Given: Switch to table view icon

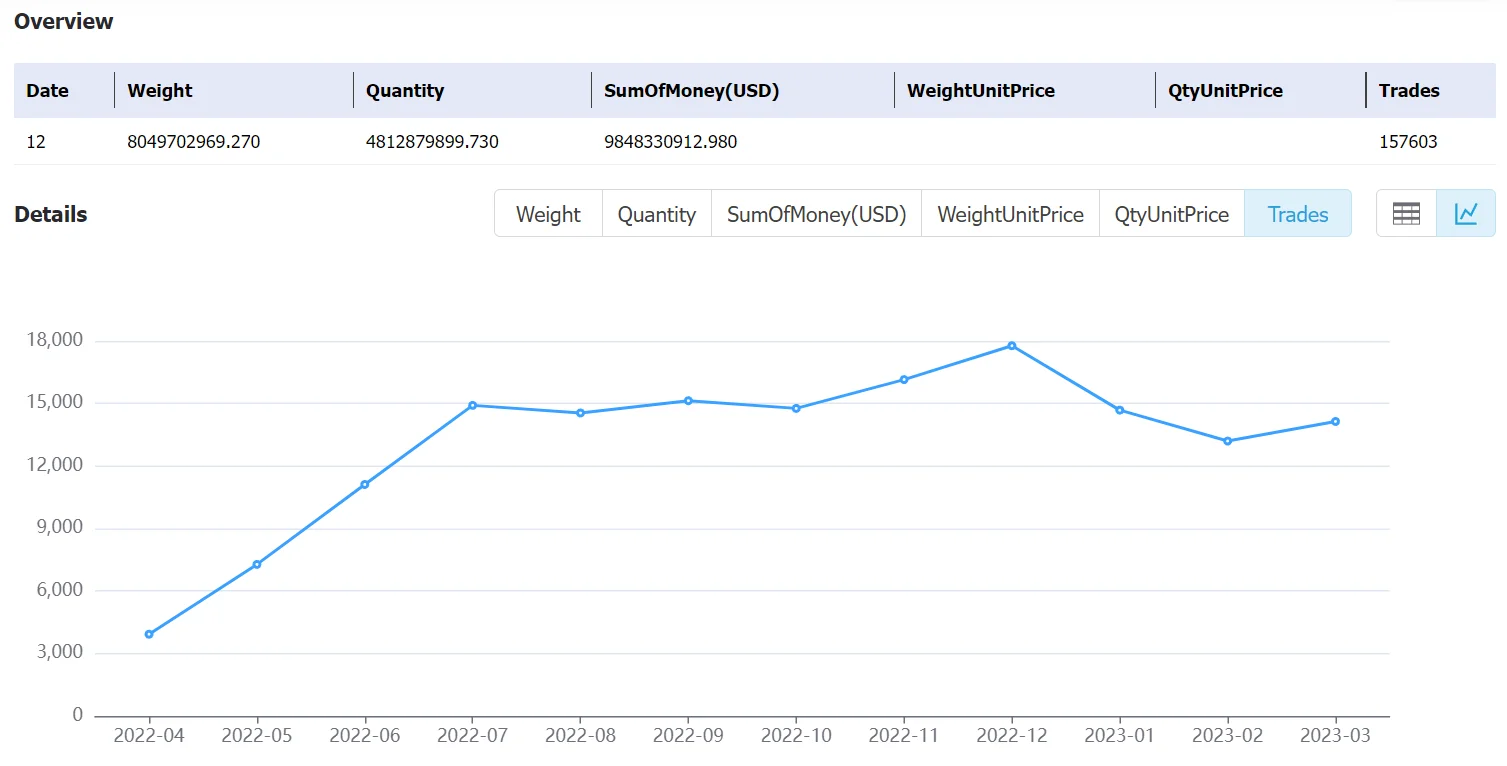Looking at the screenshot, I should [1406, 213].
